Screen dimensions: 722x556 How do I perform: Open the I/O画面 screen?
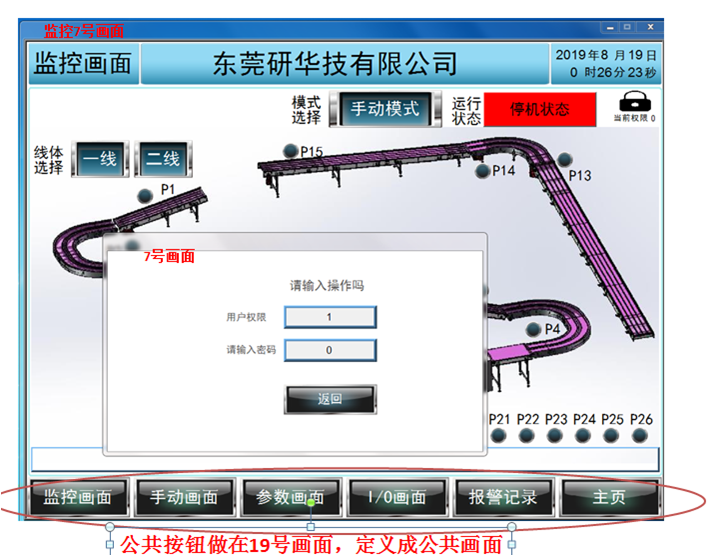coord(396,496)
